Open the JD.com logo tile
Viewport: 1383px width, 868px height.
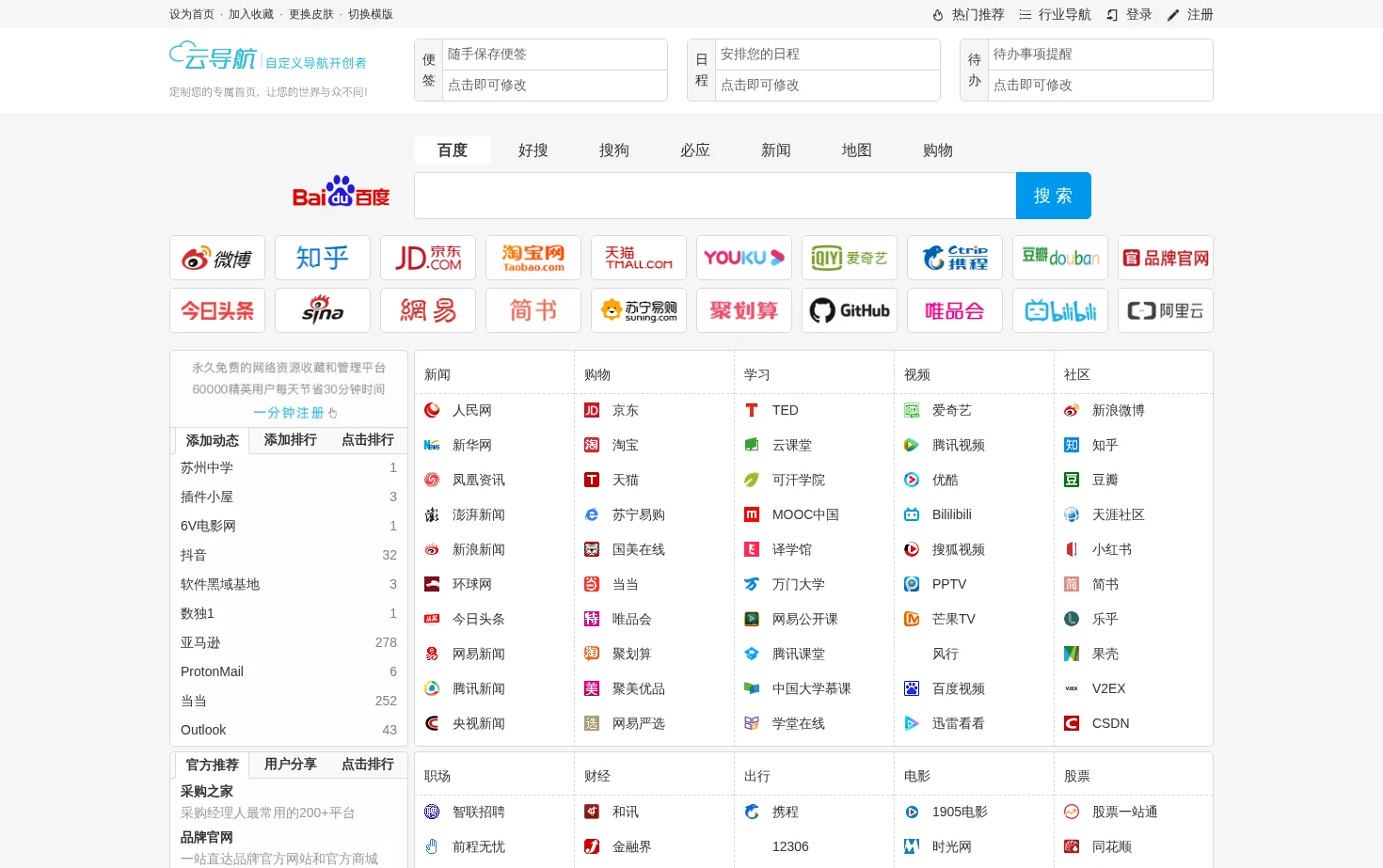pyautogui.click(x=428, y=258)
